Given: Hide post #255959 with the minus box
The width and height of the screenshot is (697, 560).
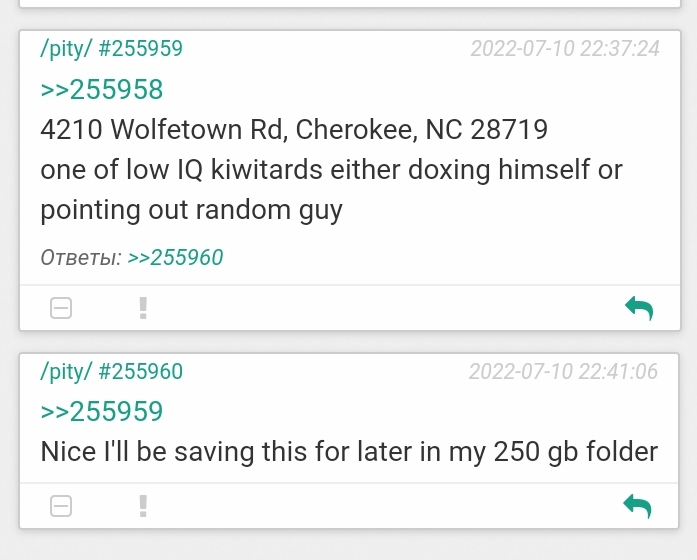Looking at the screenshot, I should [x=61, y=308].
